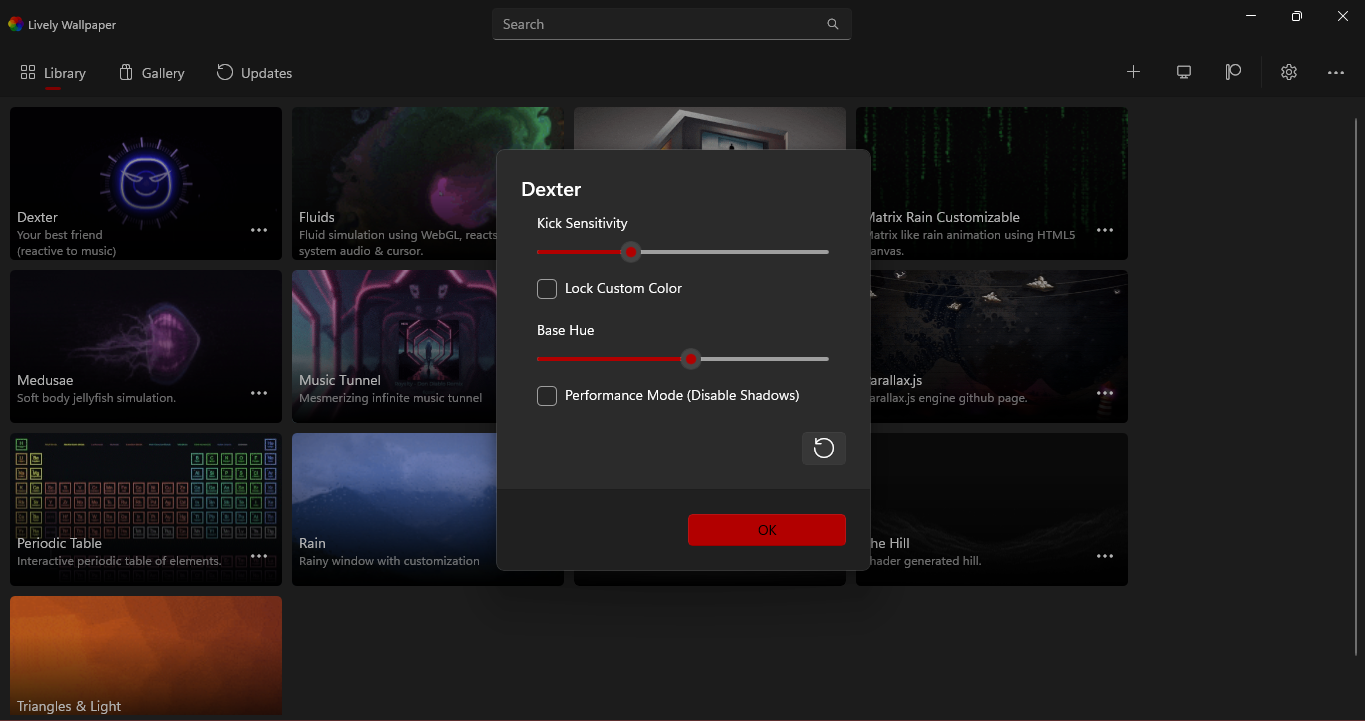
Task: Open more options for Dexter wallpaper
Action: pyautogui.click(x=259, y=230)
